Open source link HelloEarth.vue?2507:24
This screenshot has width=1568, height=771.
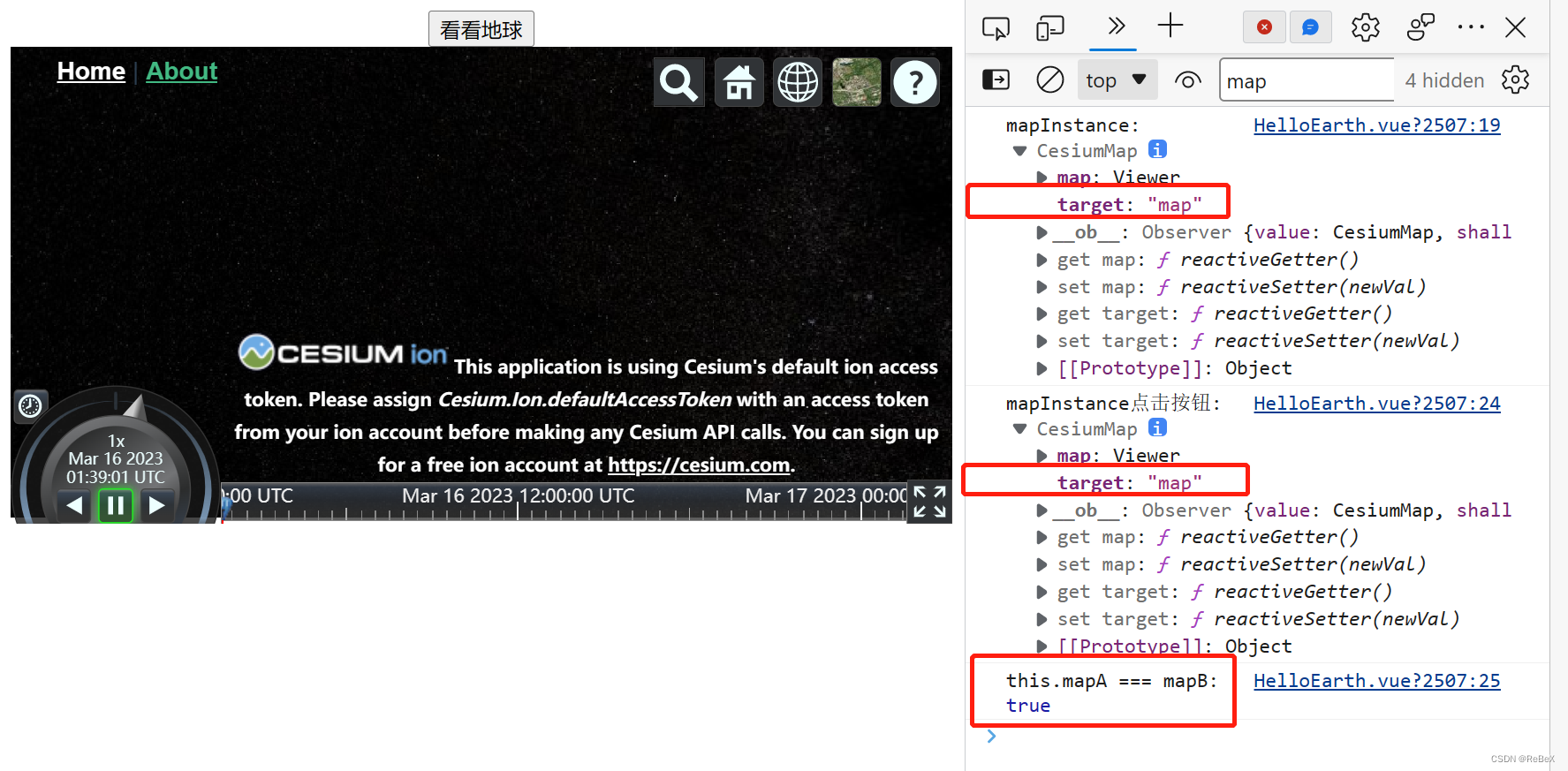click(x=1376, y=404)
